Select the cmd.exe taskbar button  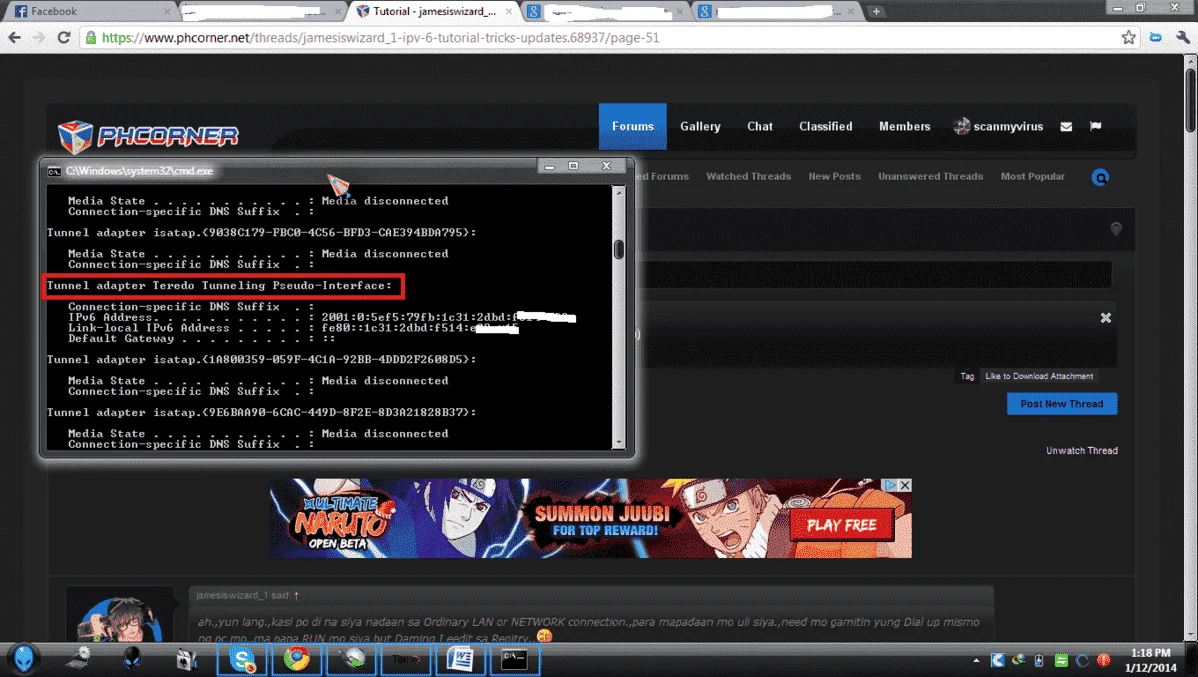[514, 659]
